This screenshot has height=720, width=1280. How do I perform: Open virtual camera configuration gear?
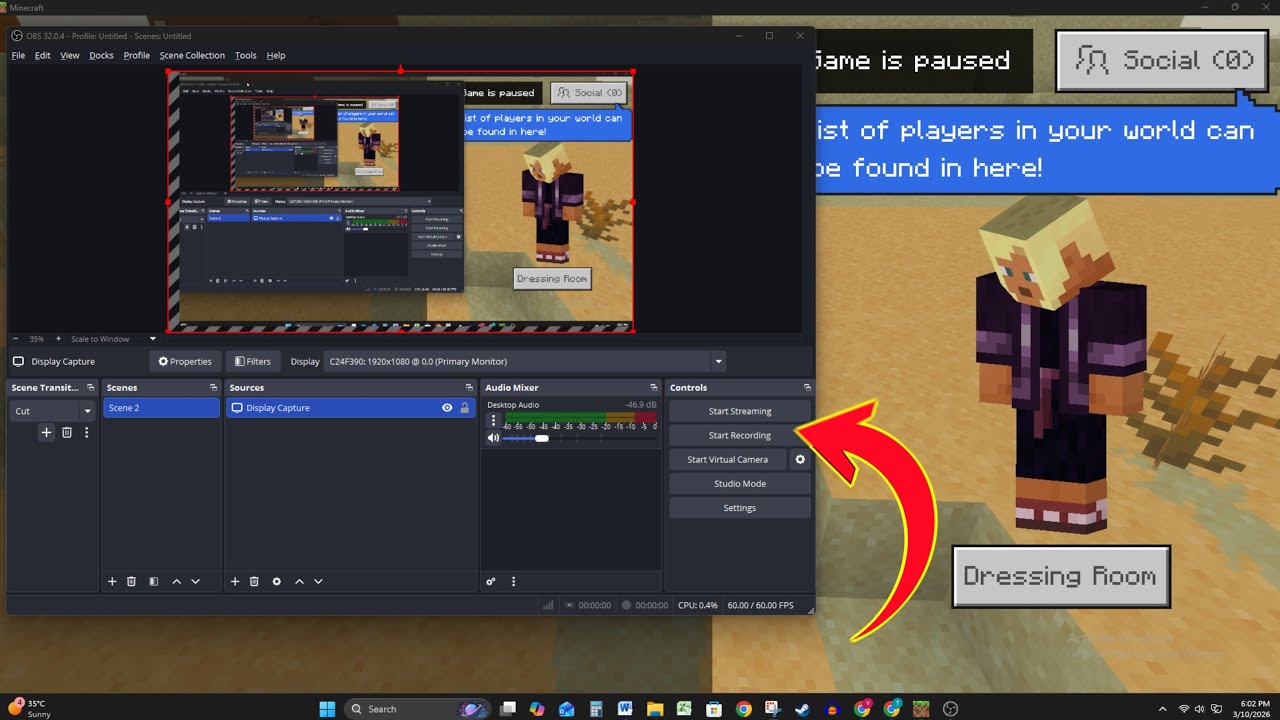pos(800,460)
